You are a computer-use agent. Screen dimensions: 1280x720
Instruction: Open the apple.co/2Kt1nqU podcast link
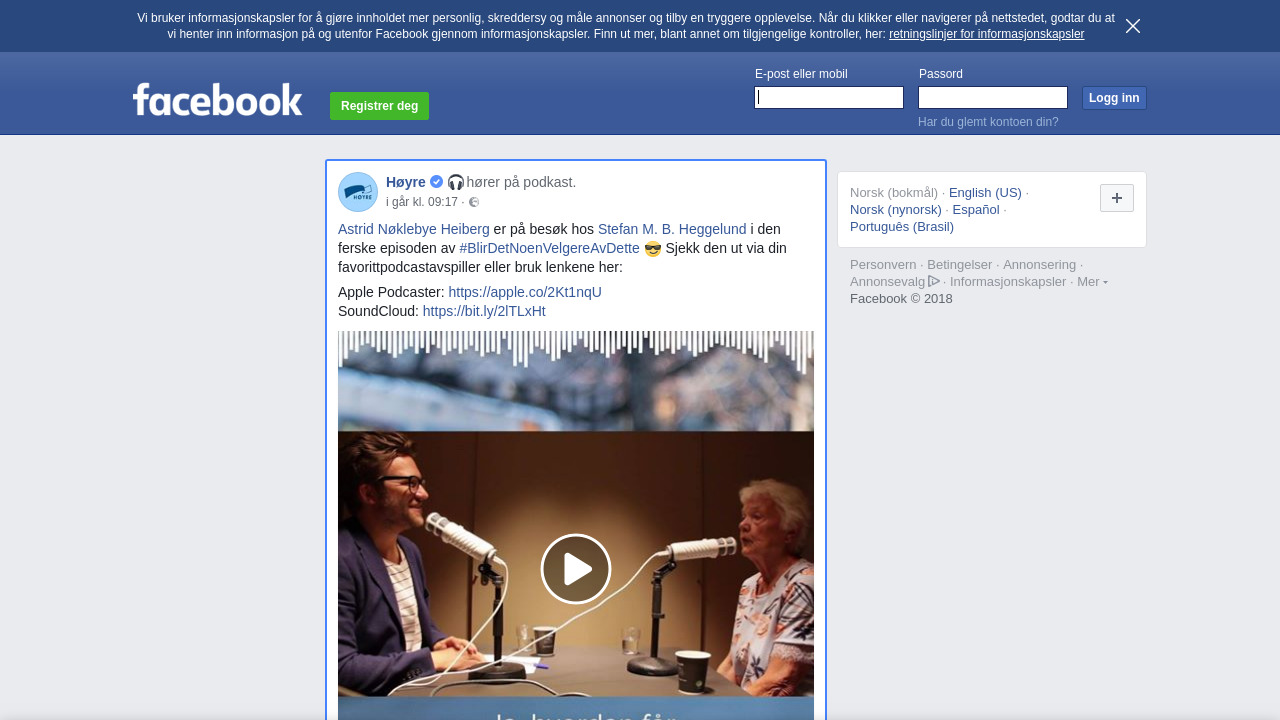(525, 292)
